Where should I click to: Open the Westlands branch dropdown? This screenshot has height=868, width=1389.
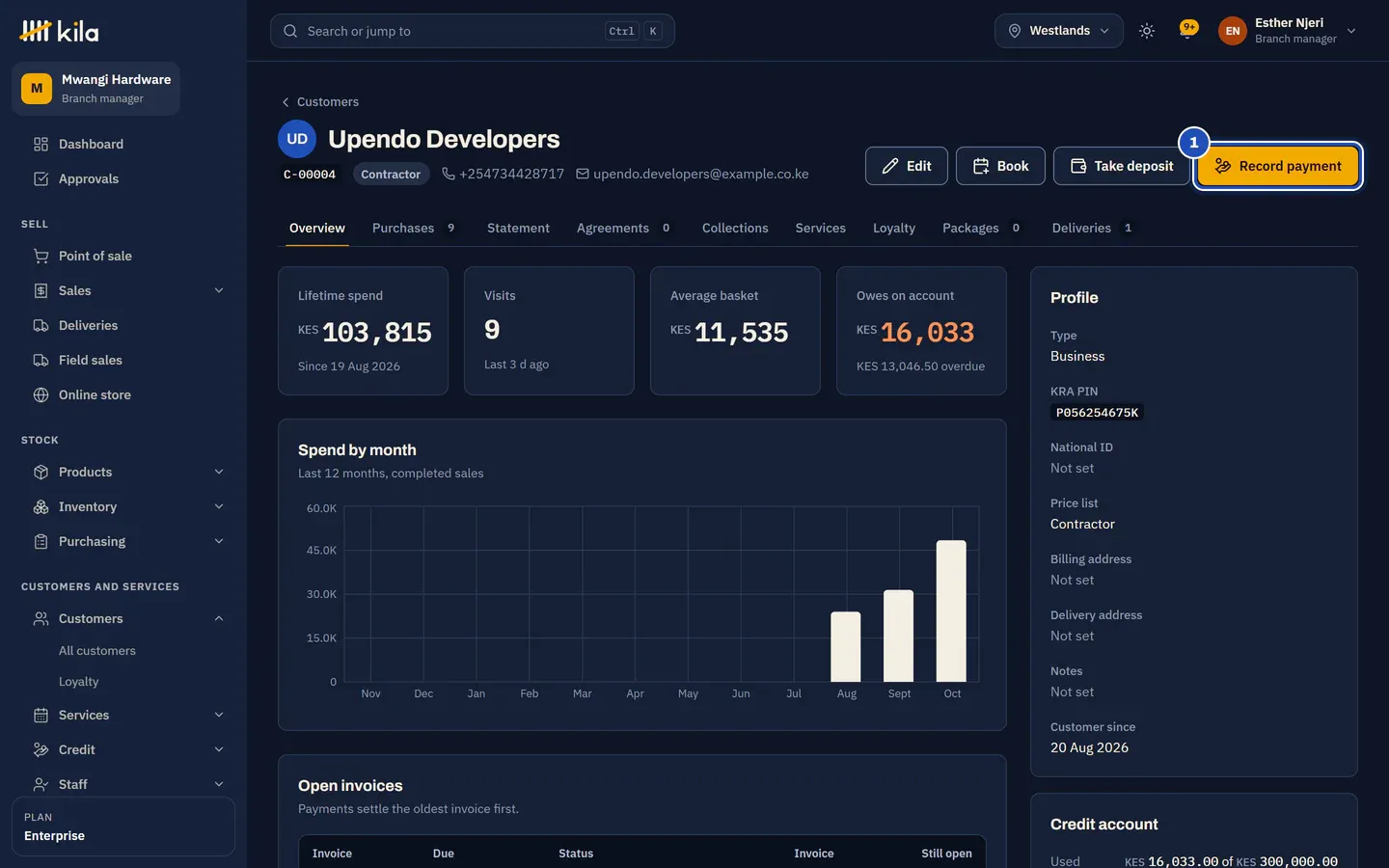pos(1059,31)
